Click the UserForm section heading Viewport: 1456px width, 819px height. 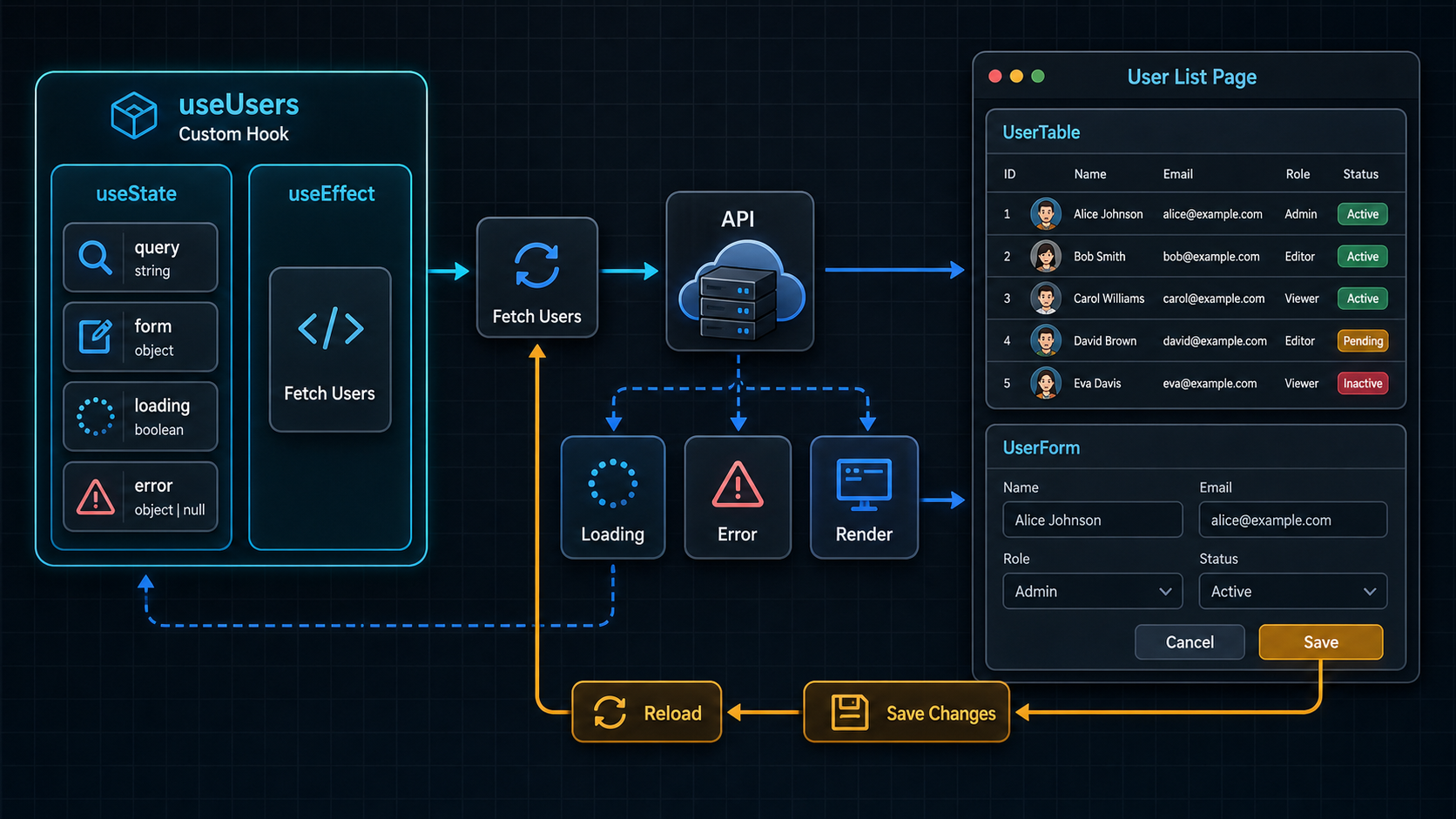pos(1041,447)
